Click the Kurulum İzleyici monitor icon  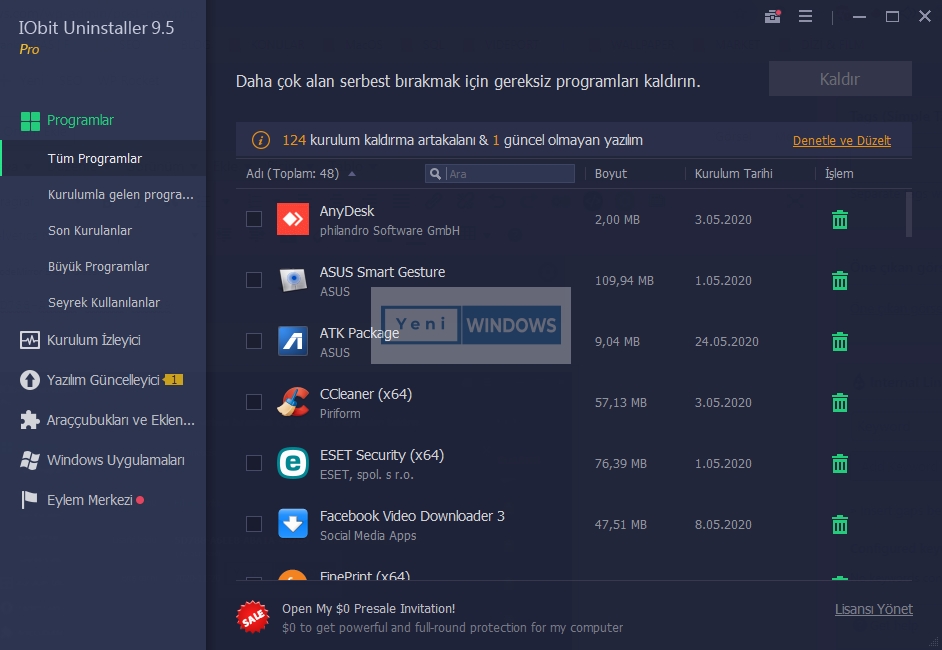29,340
